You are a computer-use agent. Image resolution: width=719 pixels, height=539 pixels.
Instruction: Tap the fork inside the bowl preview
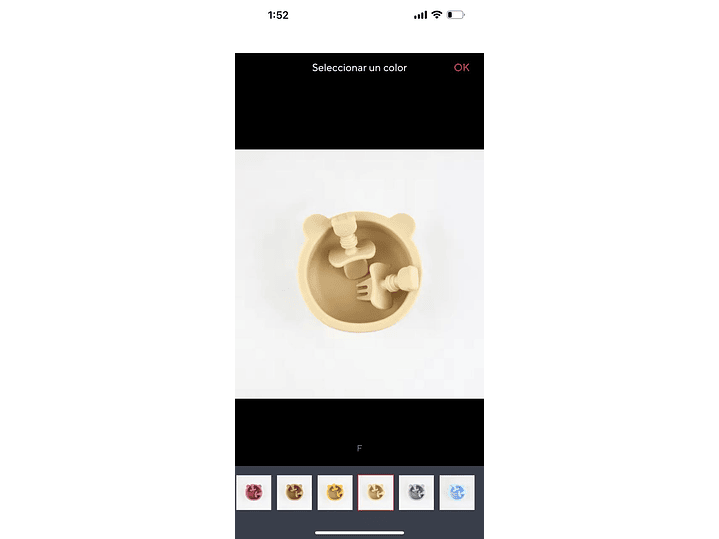point(387,284)
